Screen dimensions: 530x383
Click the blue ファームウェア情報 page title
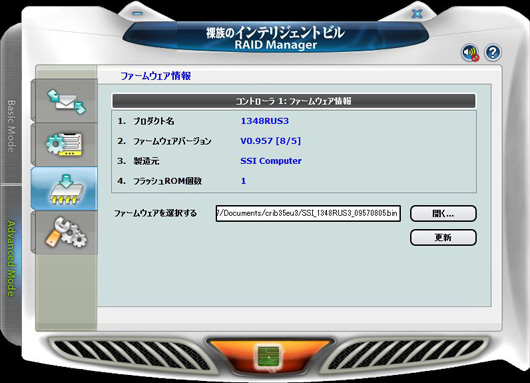pos(156,76)
